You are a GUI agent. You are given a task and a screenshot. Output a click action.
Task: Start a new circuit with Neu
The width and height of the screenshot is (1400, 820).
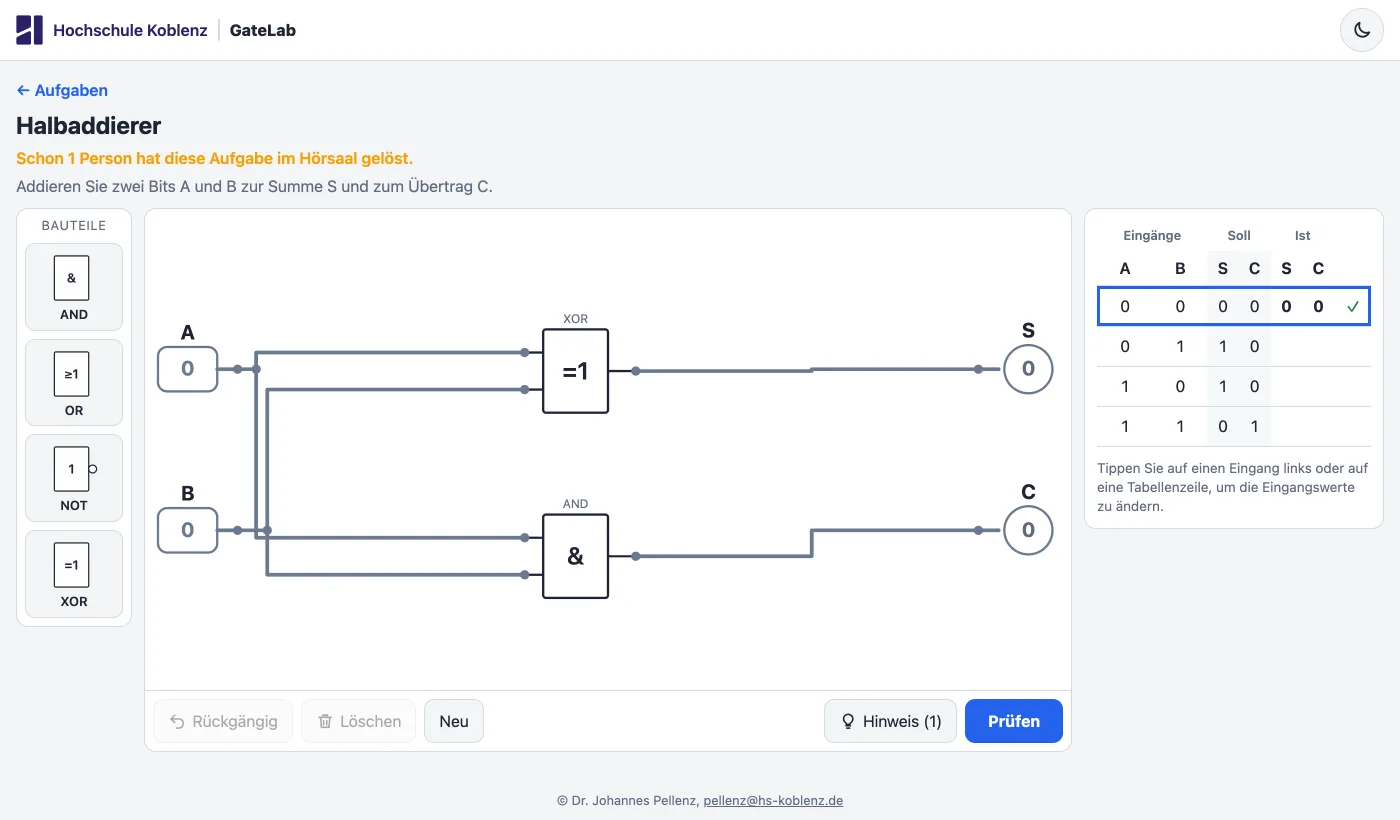pos(454,721)
